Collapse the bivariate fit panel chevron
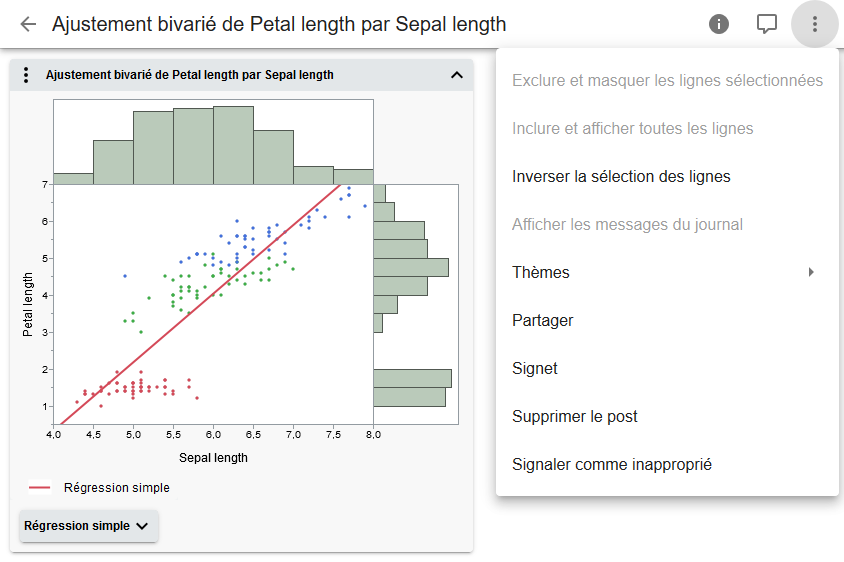Screen dimensions: 844x562 point(457,75)
